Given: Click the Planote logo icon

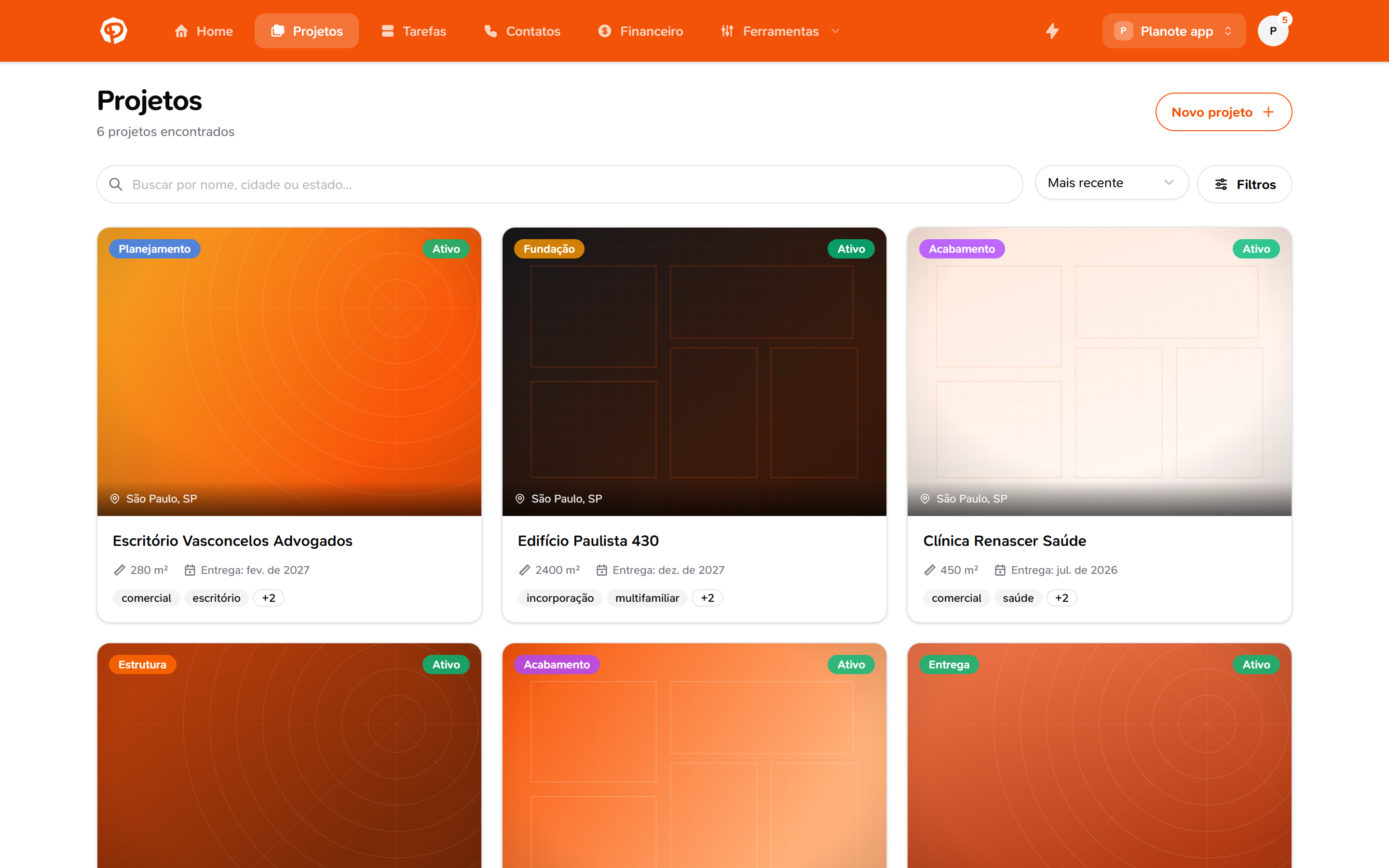Looking at the screenshot, I should pos(114,31).
